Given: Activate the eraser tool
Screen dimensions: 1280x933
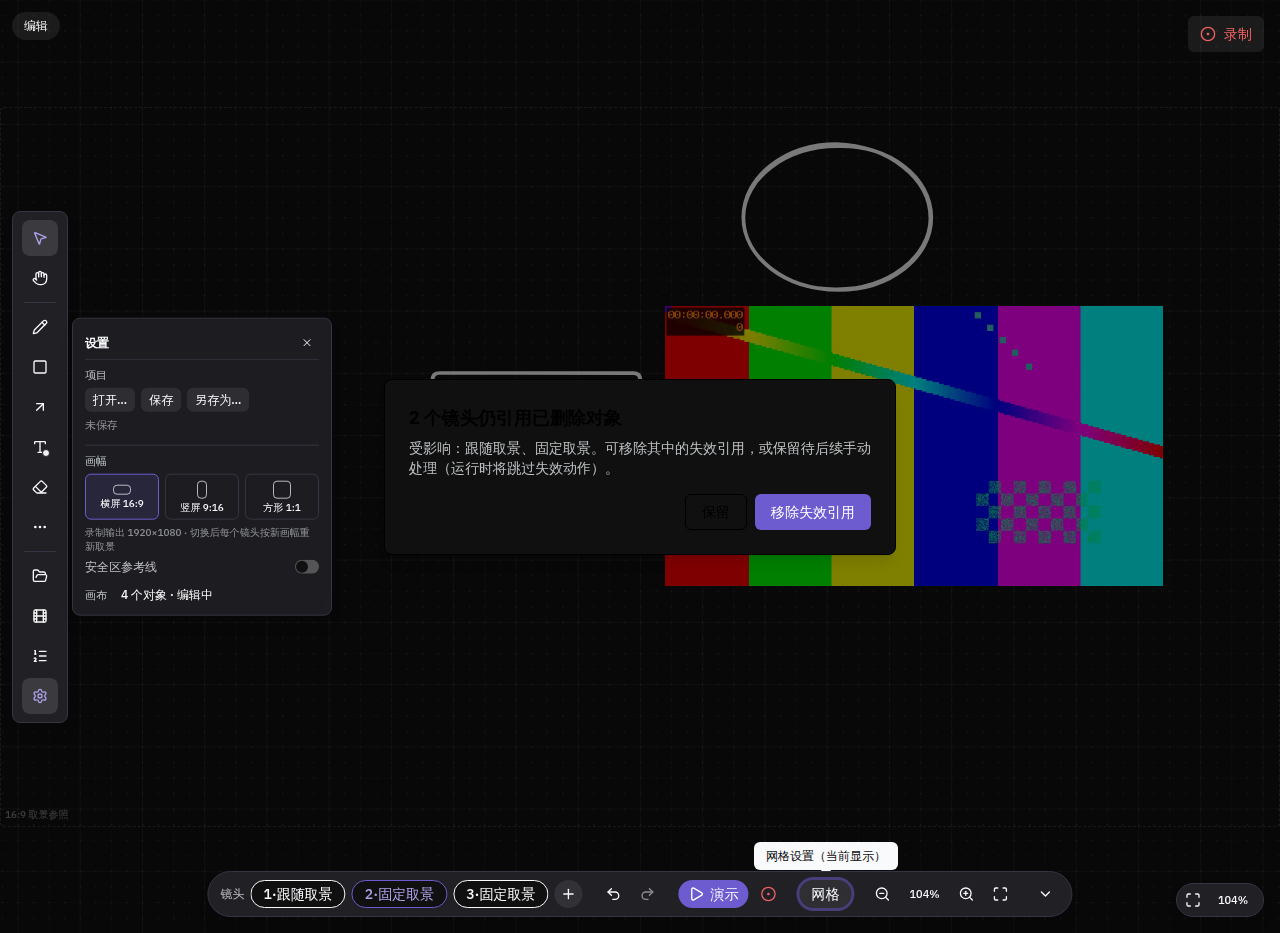Looking at the screenshot, I should click(40, 487).
